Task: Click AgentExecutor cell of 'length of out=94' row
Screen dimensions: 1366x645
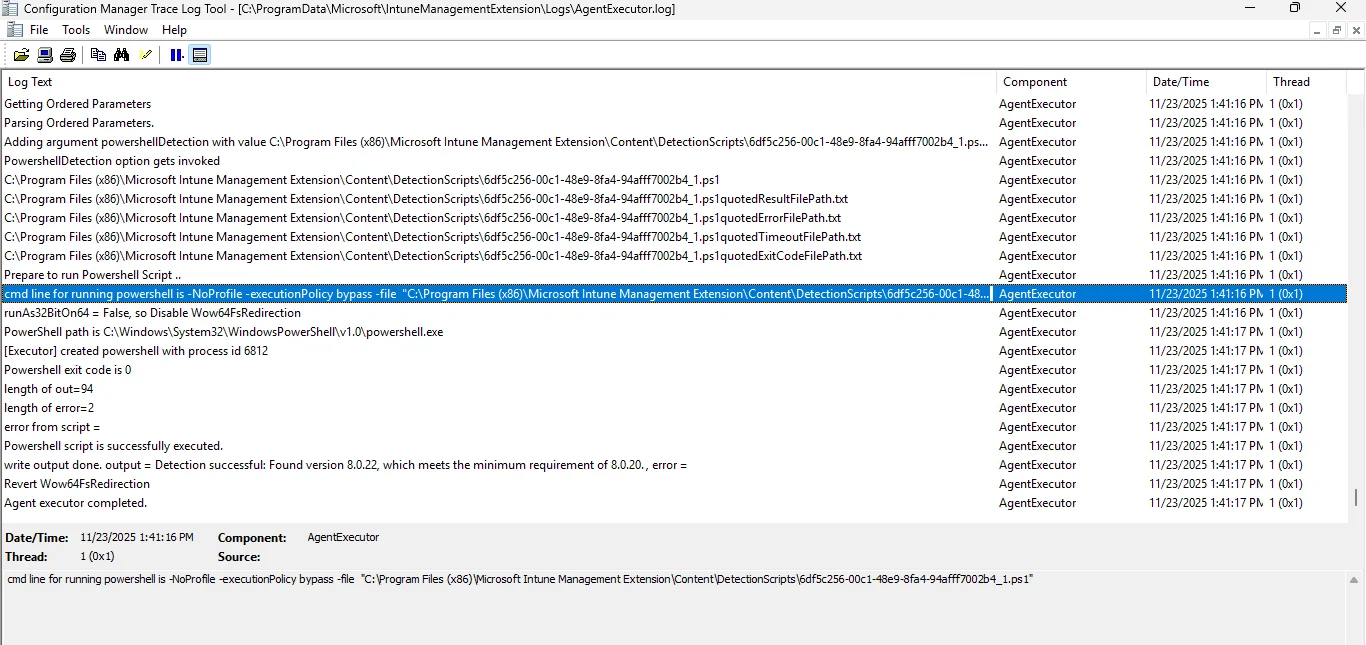Action: [1037, 389]
